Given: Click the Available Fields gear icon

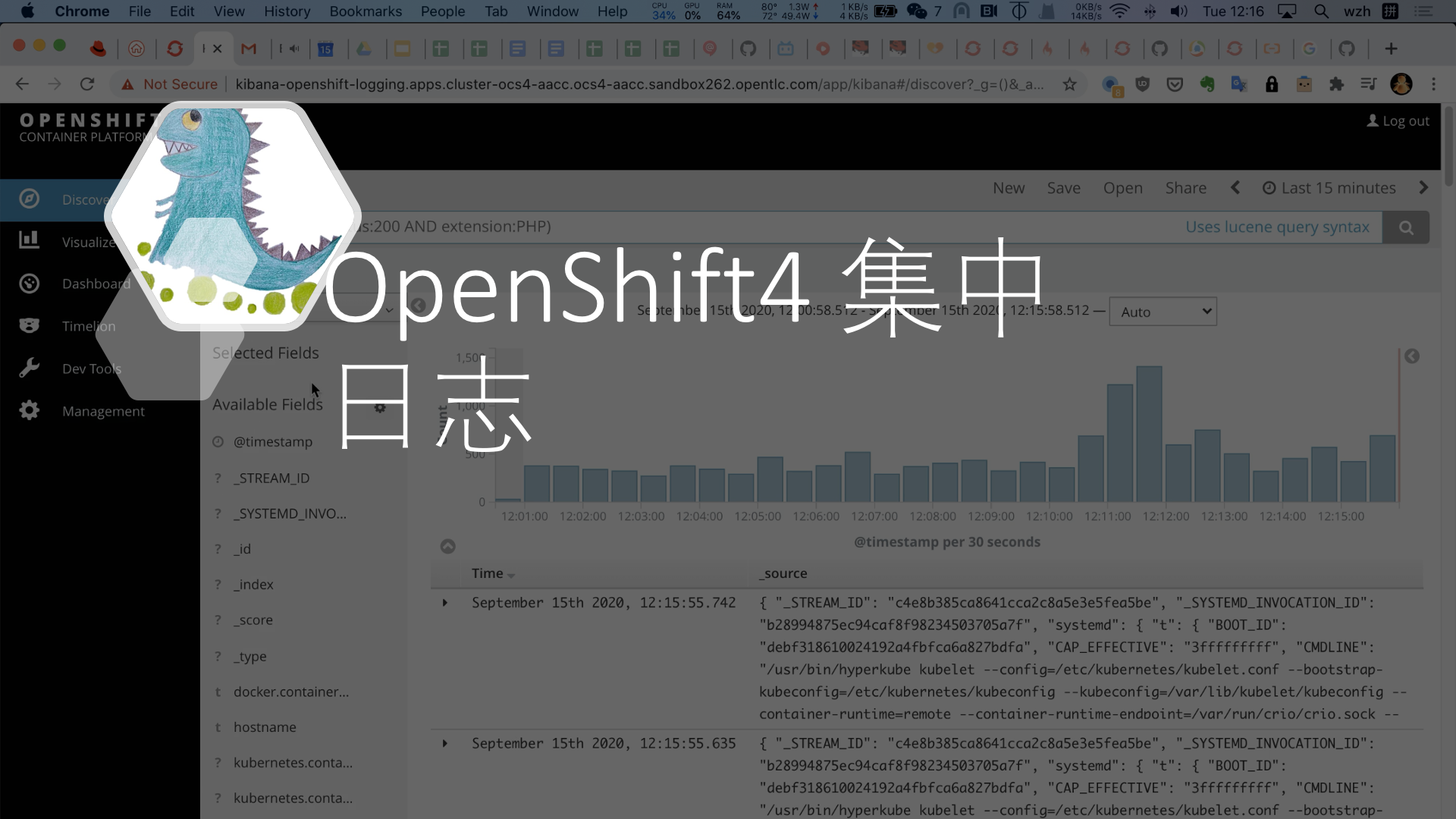Looking at the screenshot, I should coord(380,407).
